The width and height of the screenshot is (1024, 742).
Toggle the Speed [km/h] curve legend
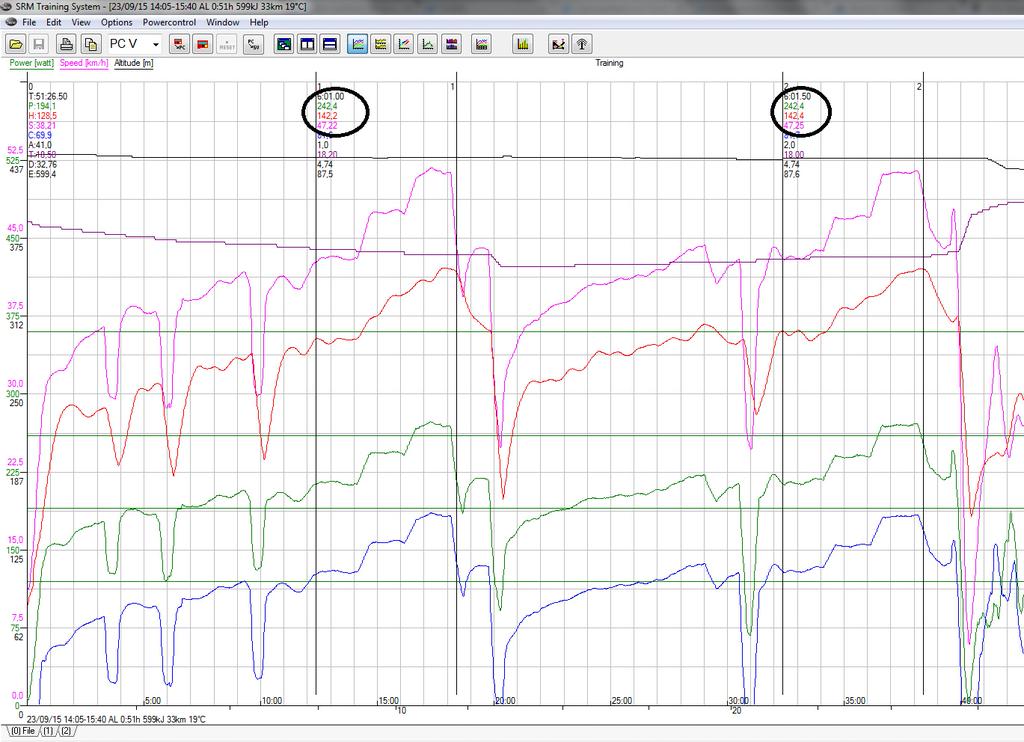(x=84, y=63)
